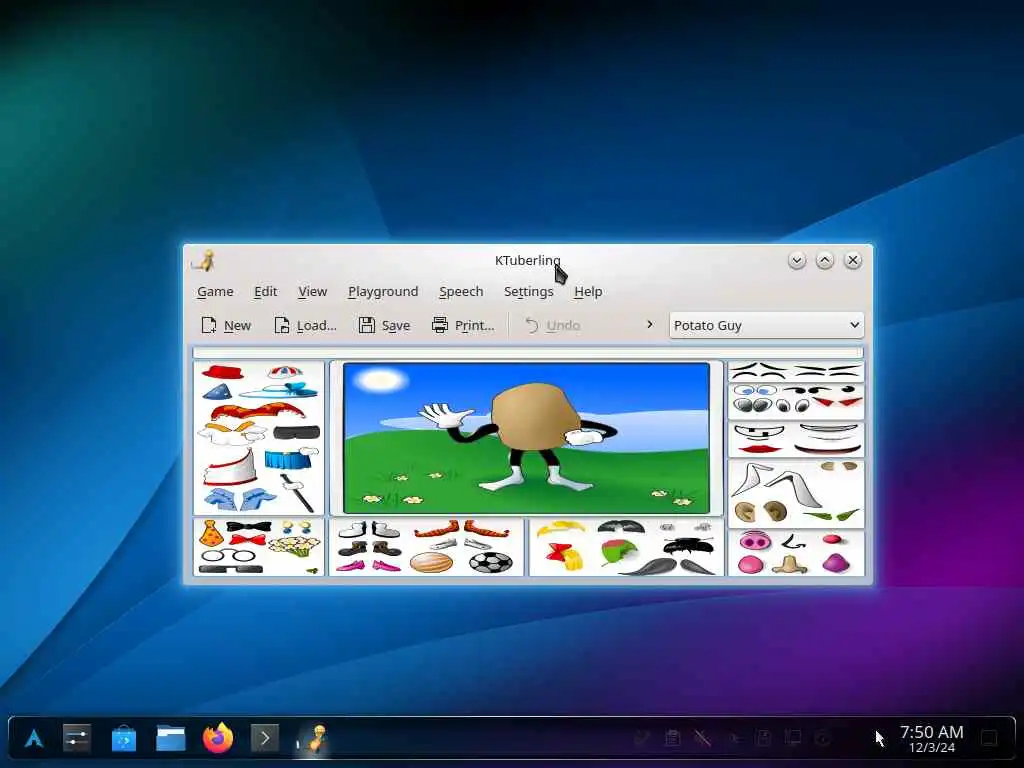The width and height of the screenshot is (1024, 768).
Task: Select the brown rounded ears
Action: (x=760, y=511)
